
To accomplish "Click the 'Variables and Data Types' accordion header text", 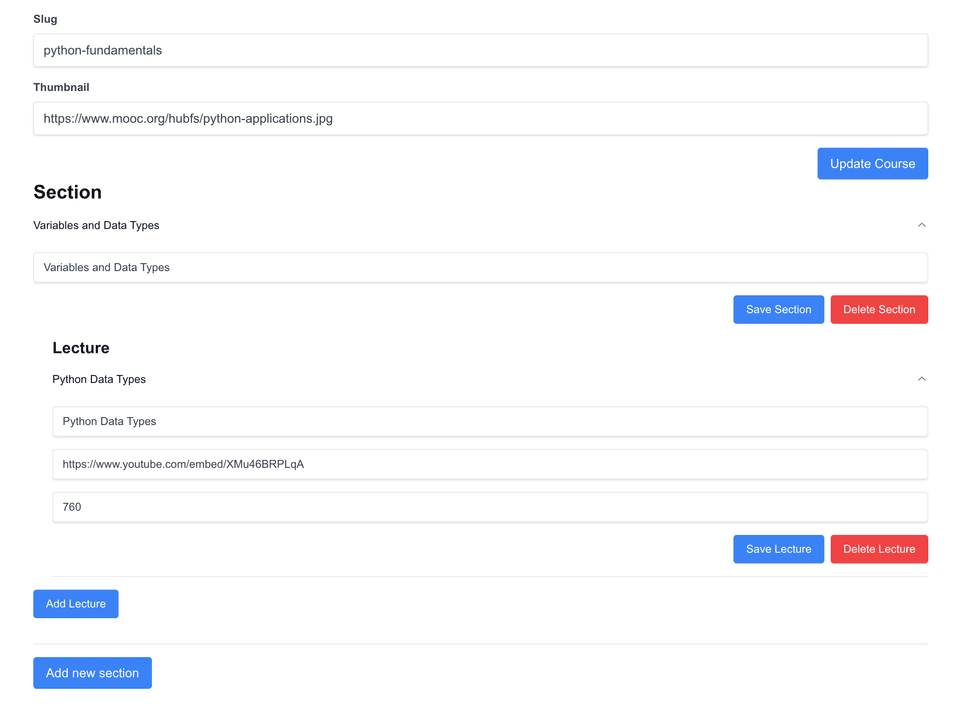I will [96, 225].
